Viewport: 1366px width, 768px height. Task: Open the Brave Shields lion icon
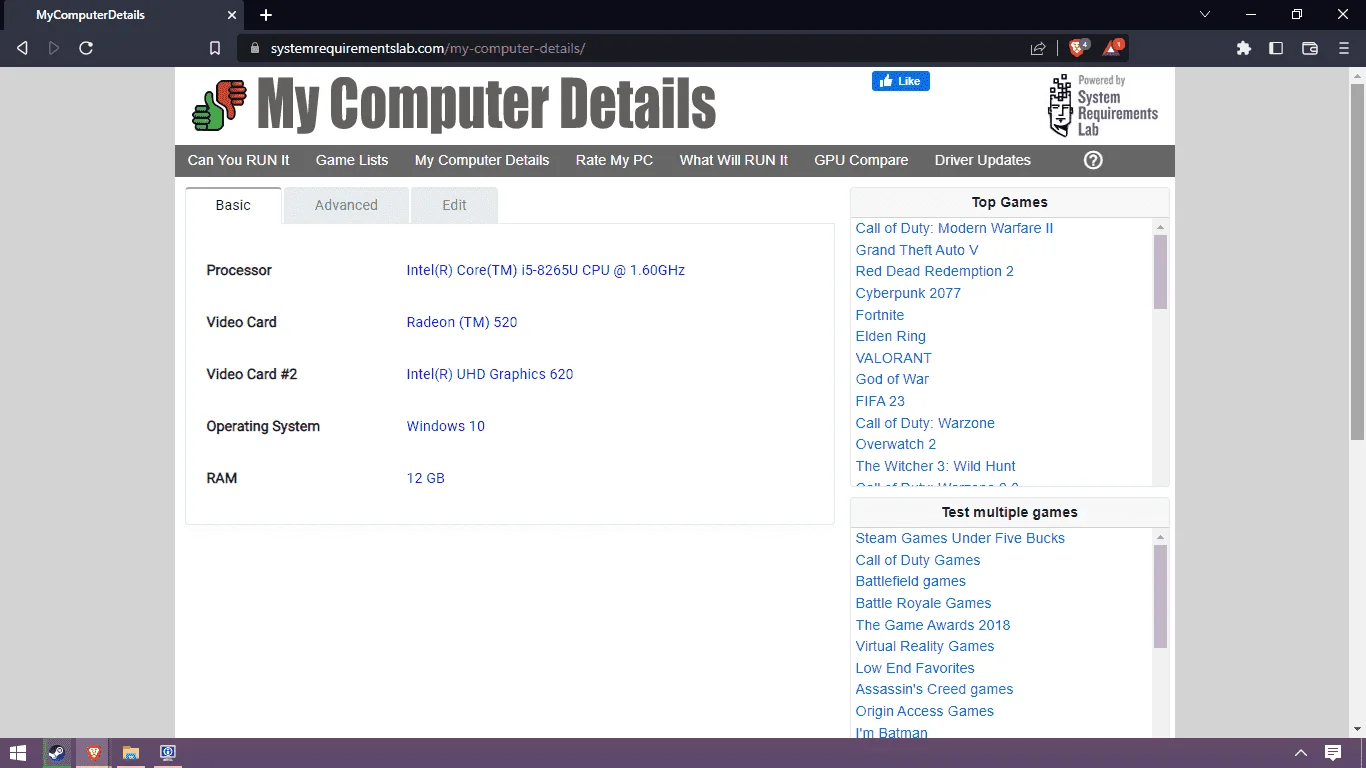pyautogui.click(x=1079, y=47)
